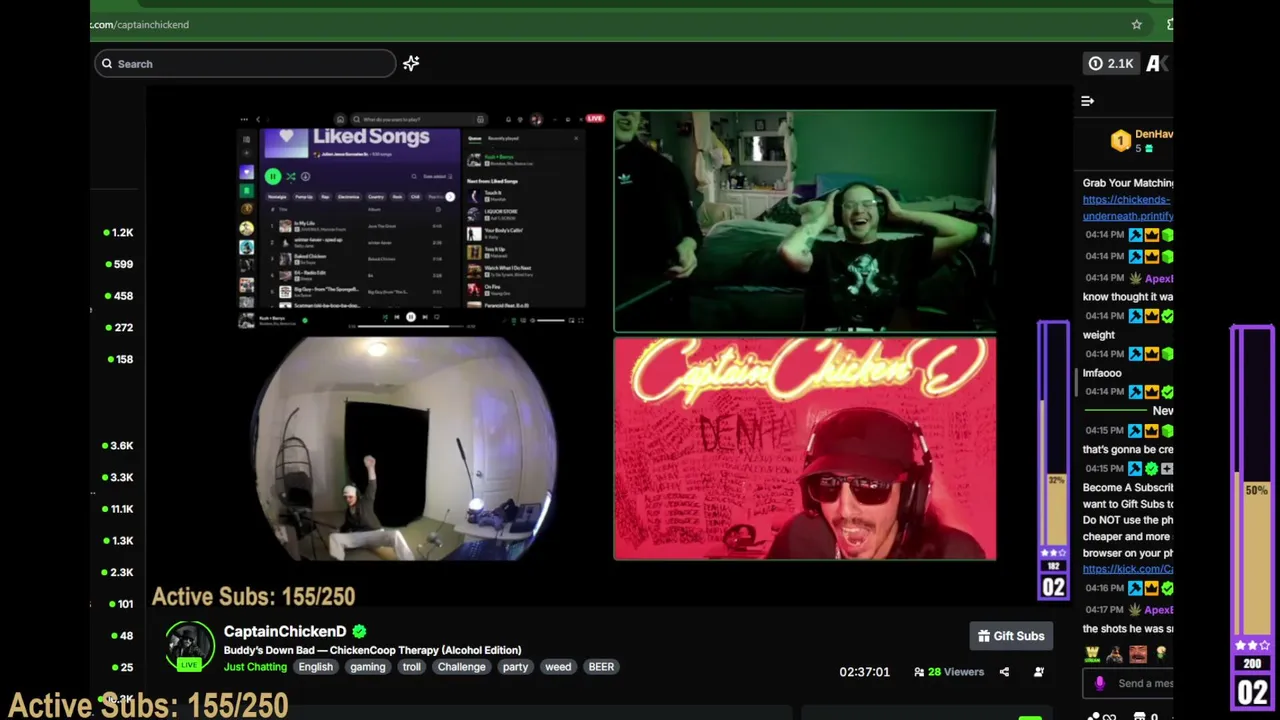
Task: Select the English tag
Action: [315, 667]
